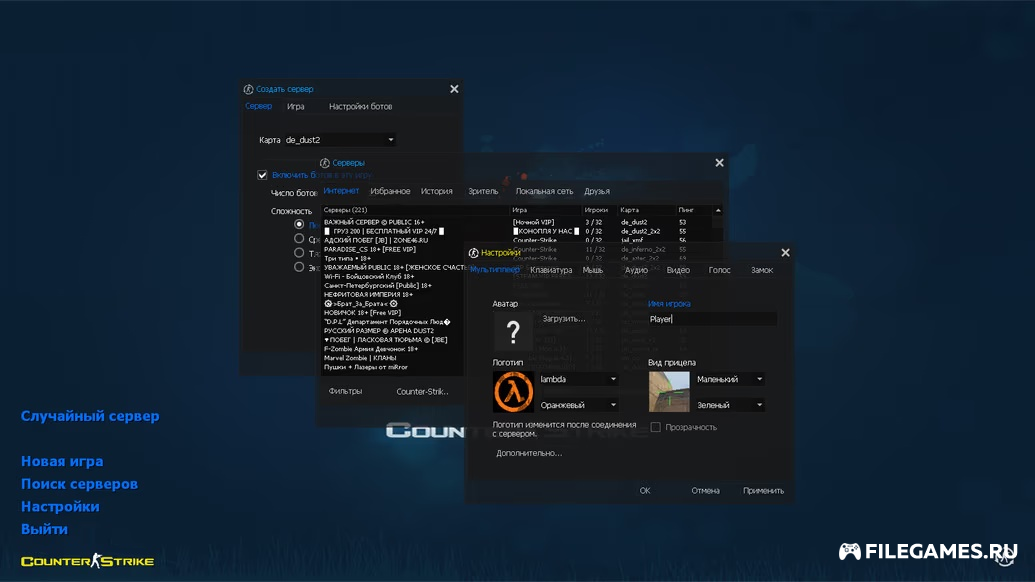
Task: Click the Загрузить... avatar button
Action: coord(564,319)
